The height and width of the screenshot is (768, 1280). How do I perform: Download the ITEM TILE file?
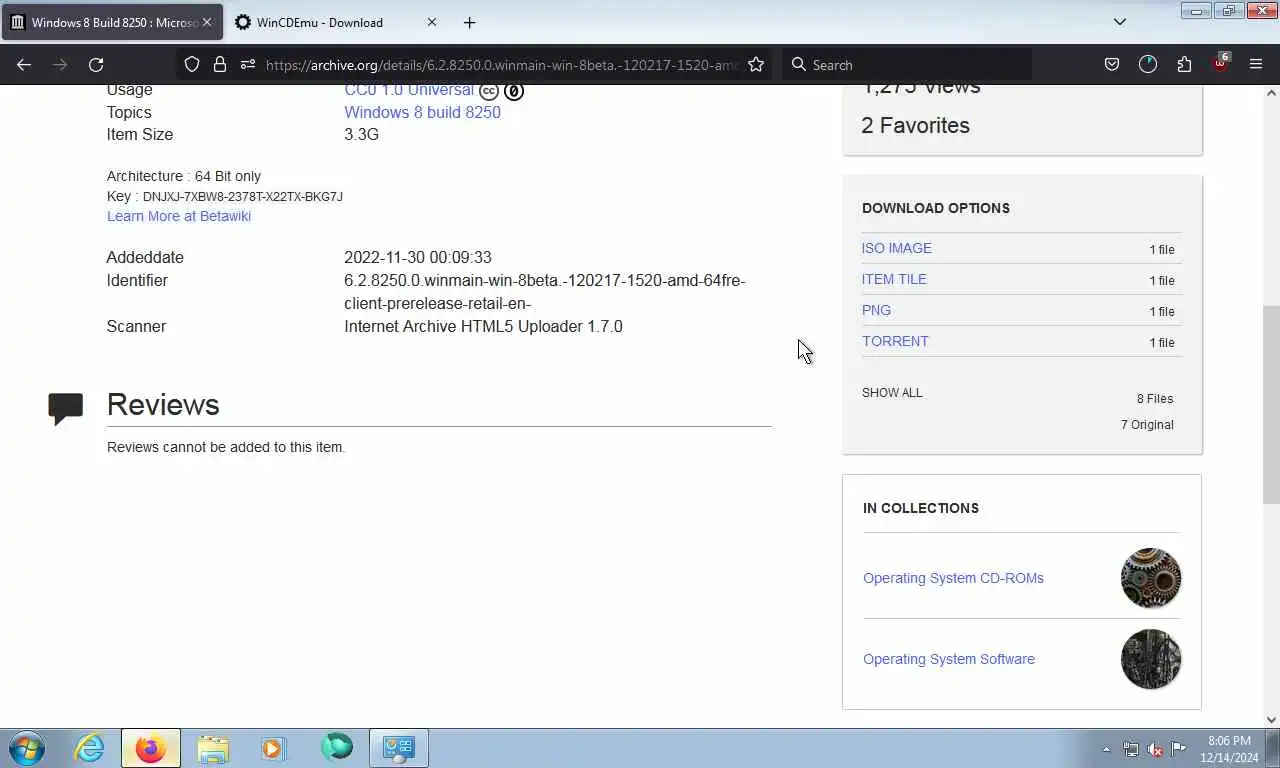click(x=894, y=279)
